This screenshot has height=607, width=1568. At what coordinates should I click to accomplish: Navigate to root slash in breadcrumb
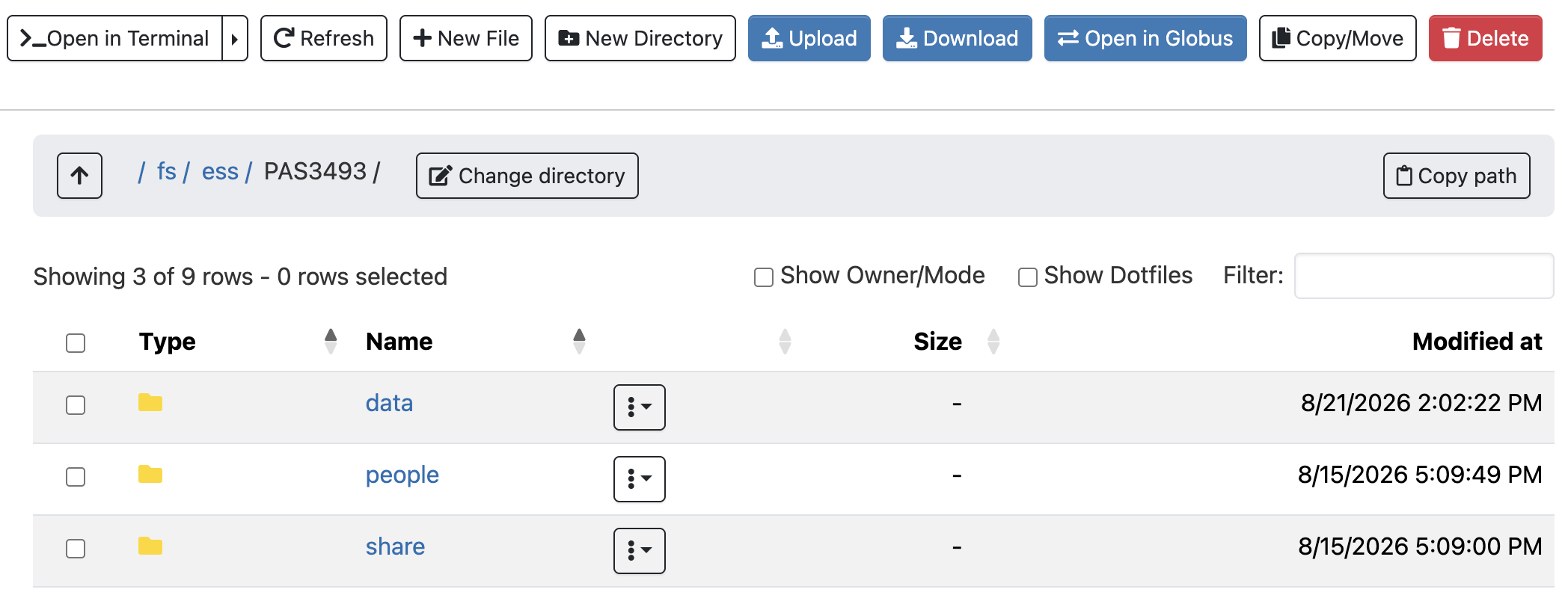pyautogui.click(x=141, y=172)
